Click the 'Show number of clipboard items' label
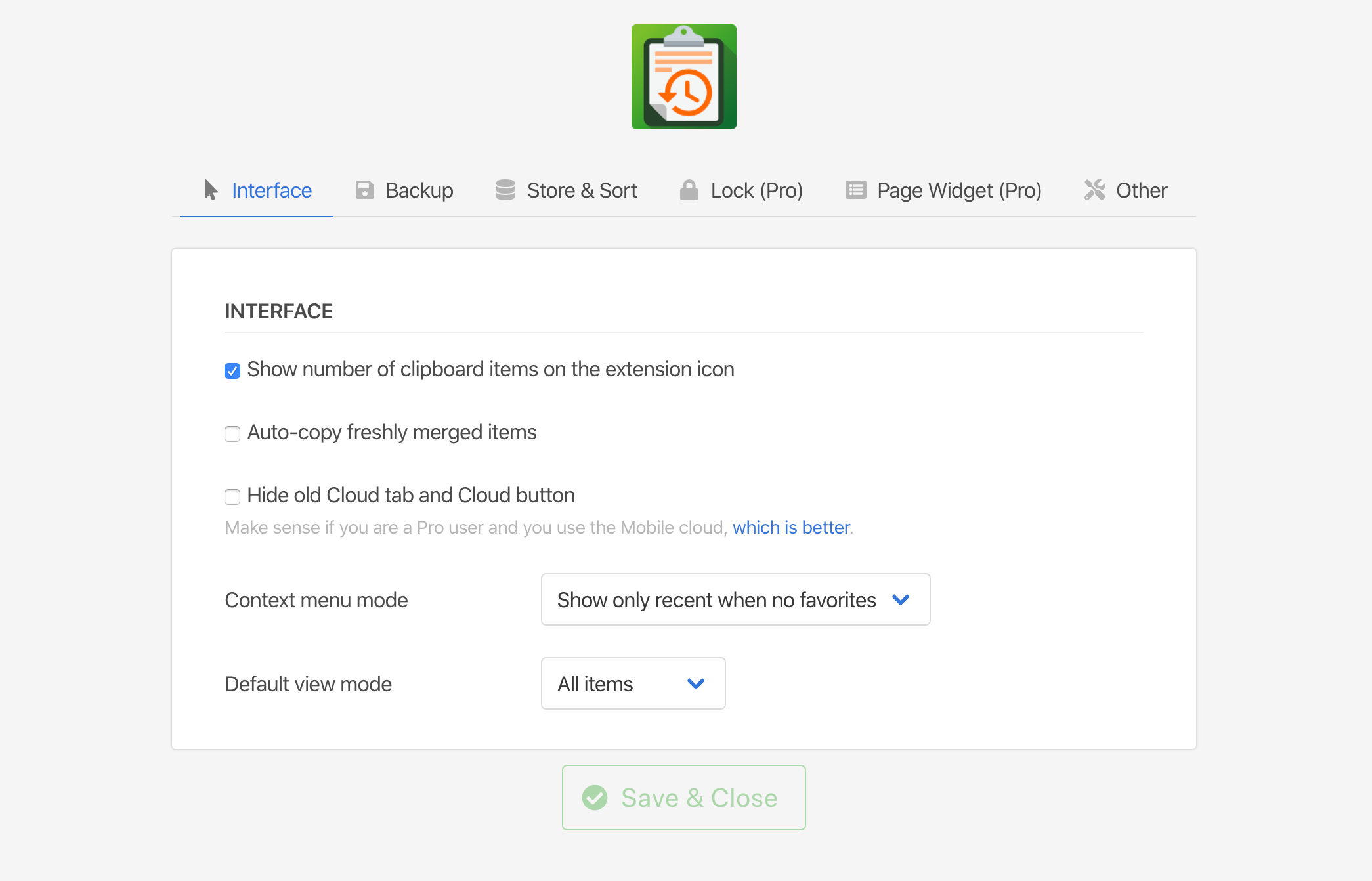Viewport: 1372px width, 881px height. tap(490, 369)
